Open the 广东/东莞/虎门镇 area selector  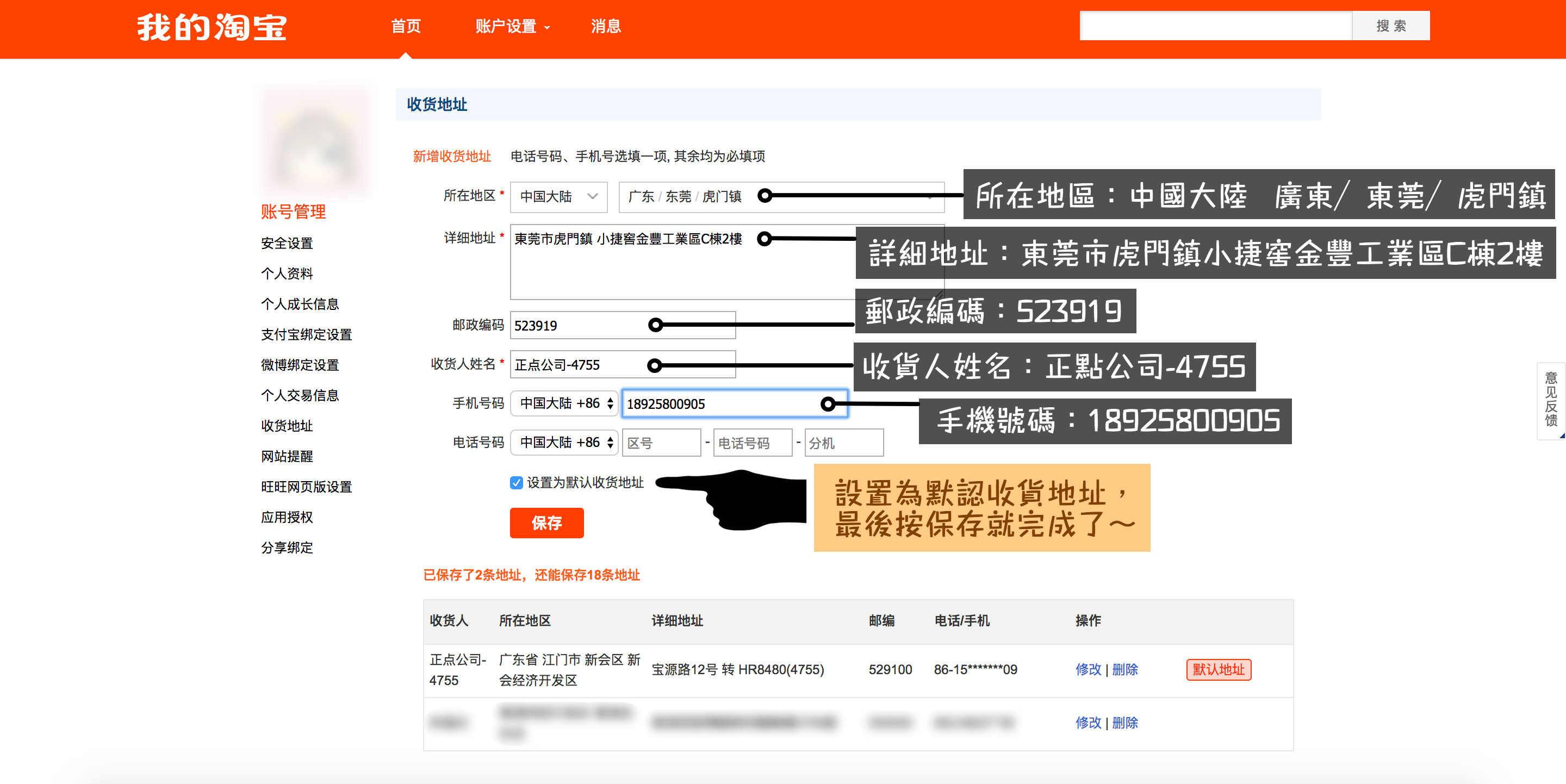coord(781,197)
